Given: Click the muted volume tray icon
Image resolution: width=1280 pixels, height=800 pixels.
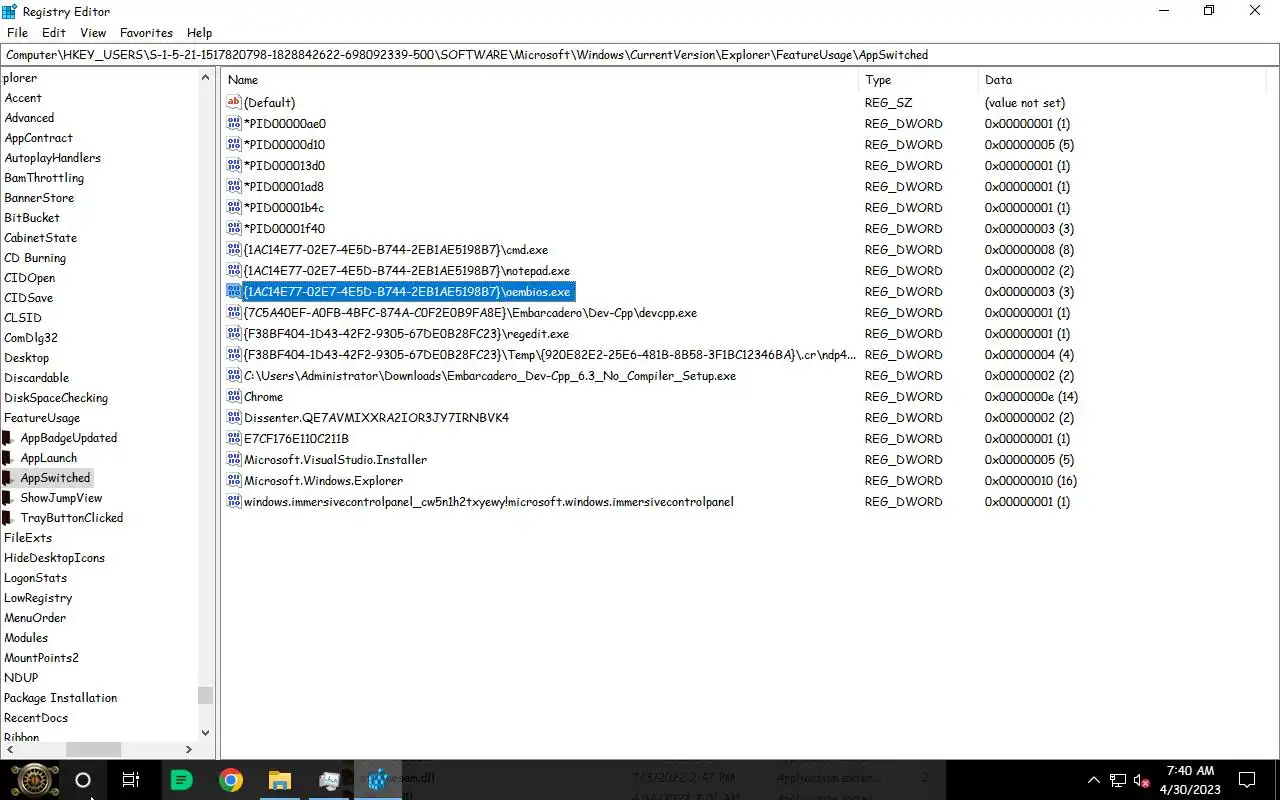Looking at the screenshot, I should 1141,780.
